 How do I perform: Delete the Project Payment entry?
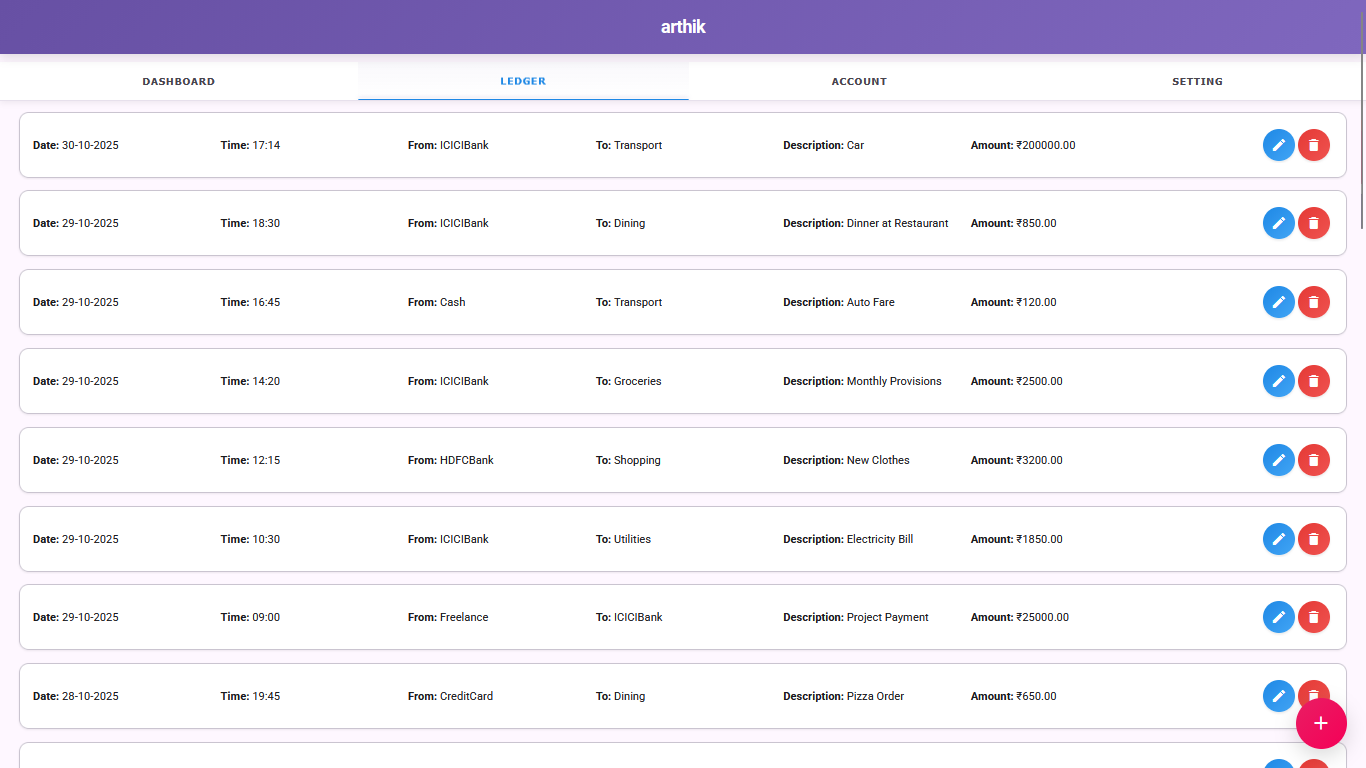click(x=1313, y=617)
